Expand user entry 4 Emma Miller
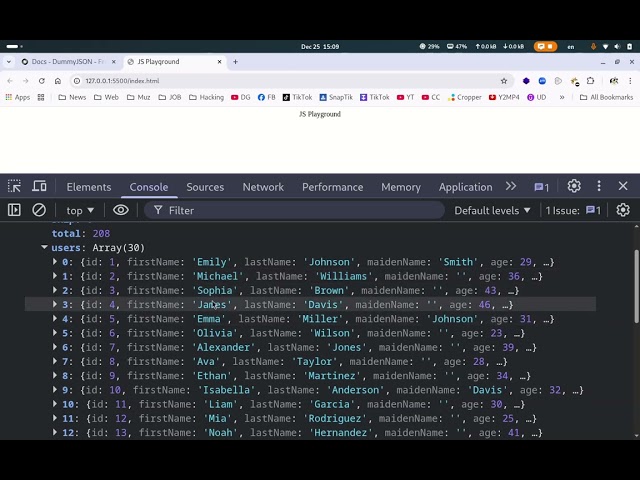Image resolution: width=640 pixels, height=480 pixels. coord(55,319)
